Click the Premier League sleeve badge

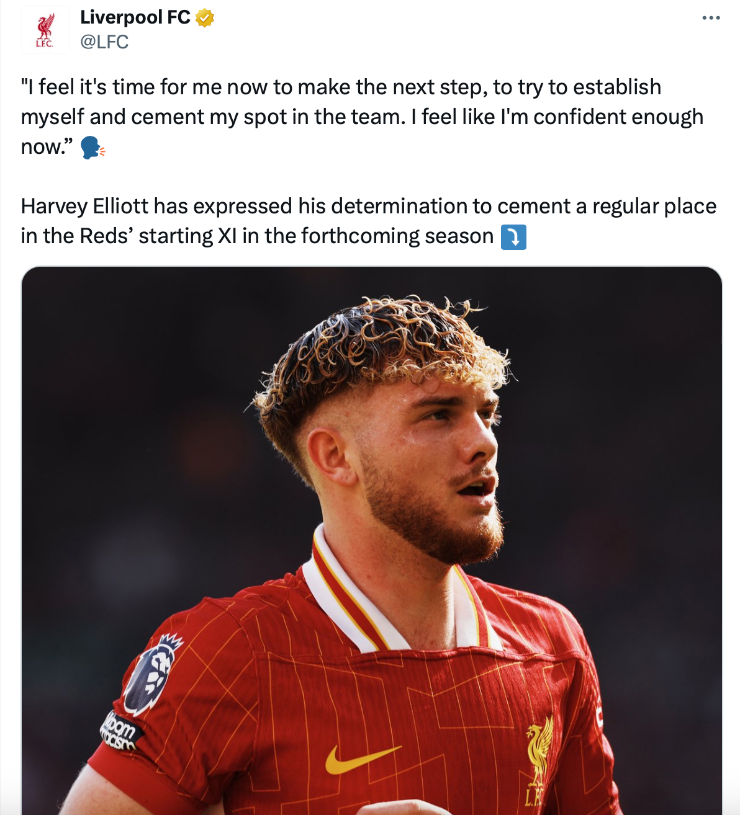(x=152, y=675)
